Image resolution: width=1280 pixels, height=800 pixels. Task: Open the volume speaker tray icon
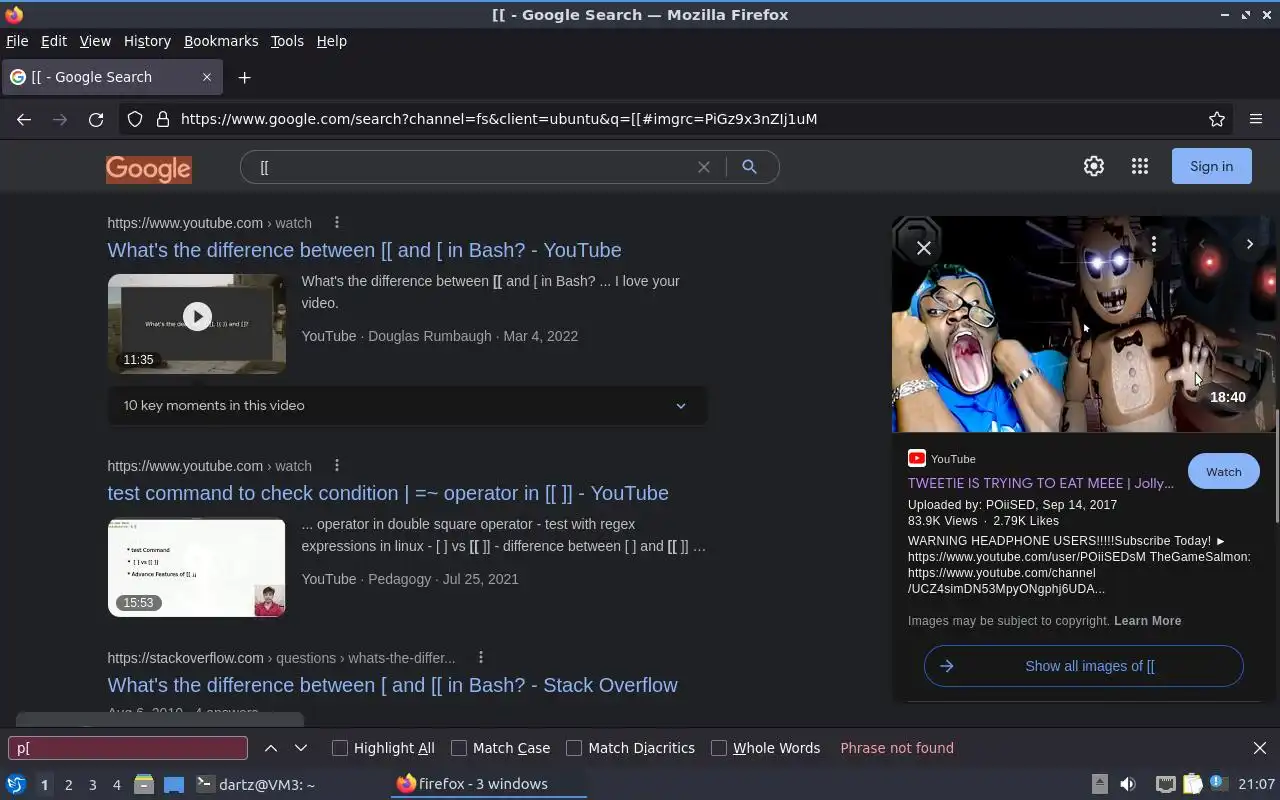(x=1128, y=784)
